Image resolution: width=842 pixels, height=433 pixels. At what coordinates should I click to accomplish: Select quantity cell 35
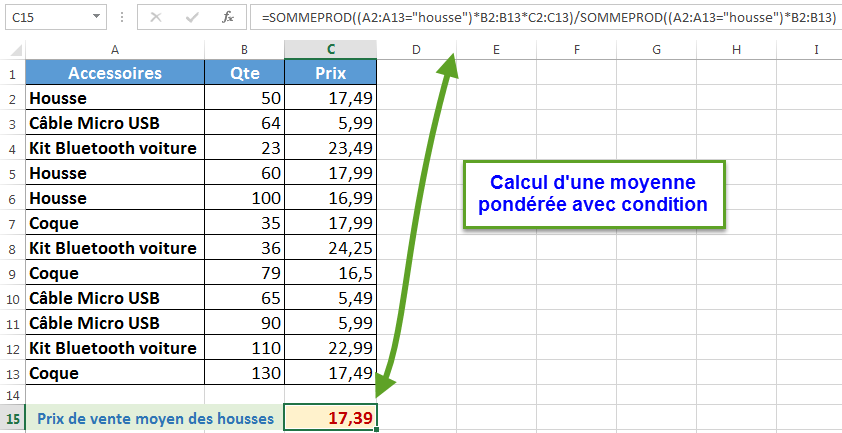click(x=244, y=223)
